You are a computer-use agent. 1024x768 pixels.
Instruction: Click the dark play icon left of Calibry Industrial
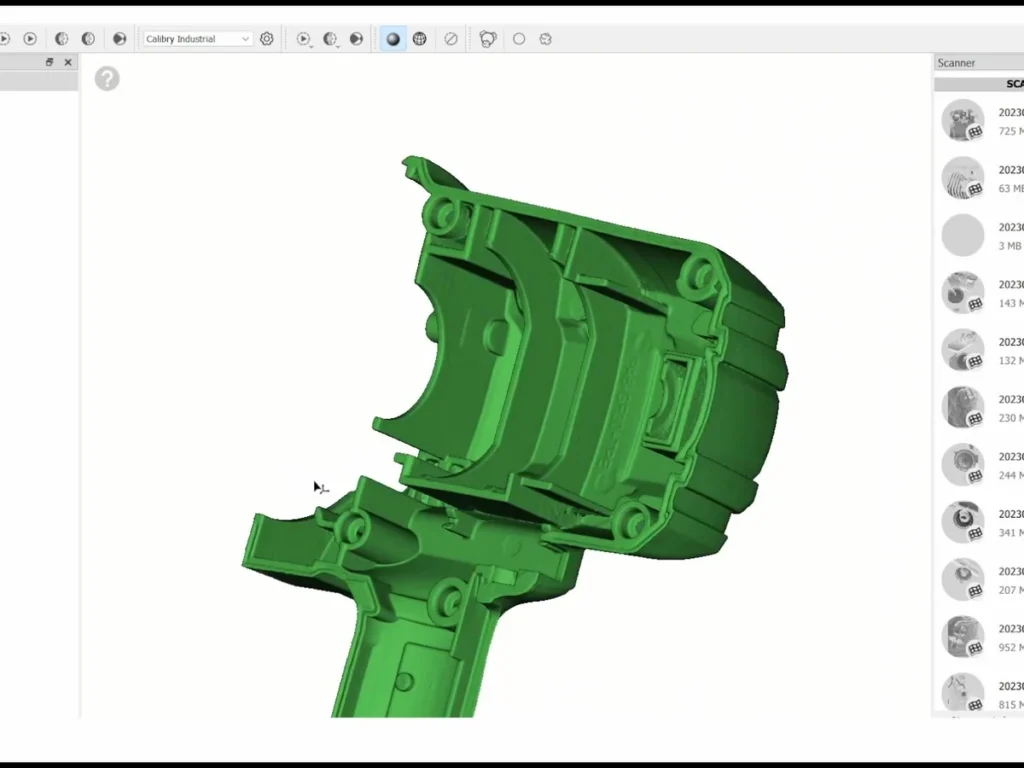[x=120, y=39]
